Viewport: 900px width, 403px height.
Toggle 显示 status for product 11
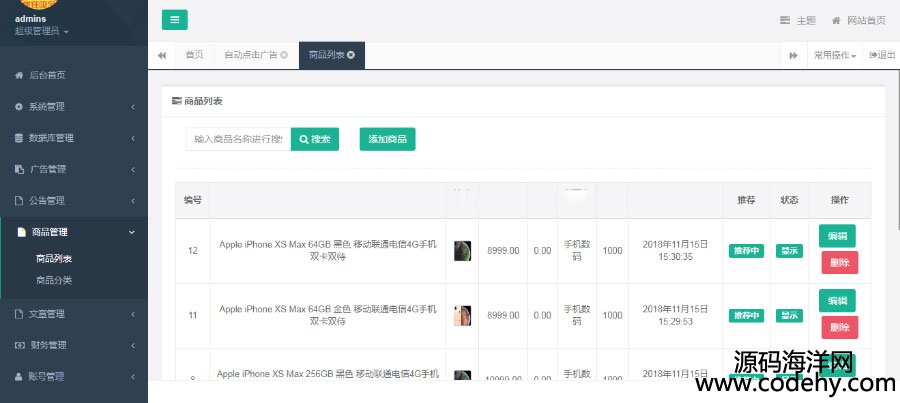point(789,316)
